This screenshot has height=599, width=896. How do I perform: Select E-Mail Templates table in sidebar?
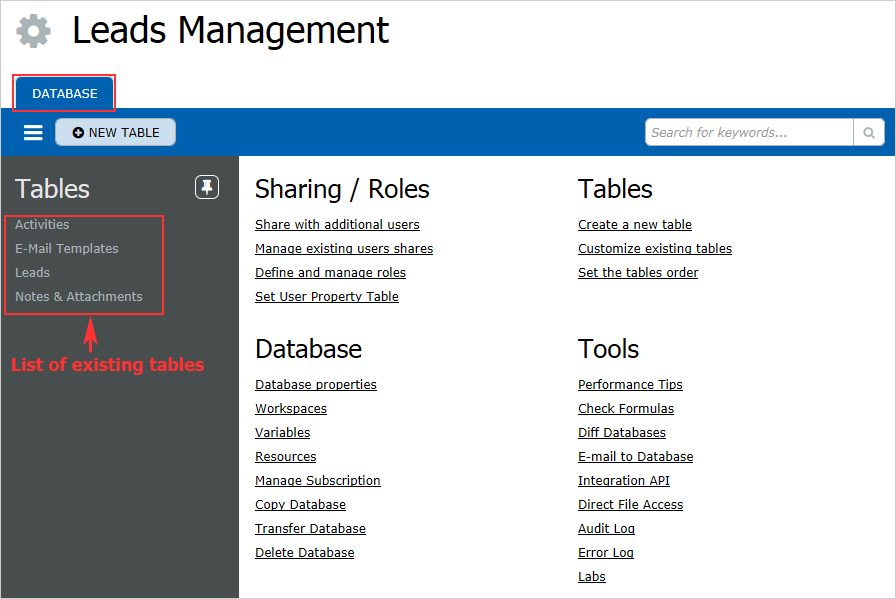click(x=66, y=249)
